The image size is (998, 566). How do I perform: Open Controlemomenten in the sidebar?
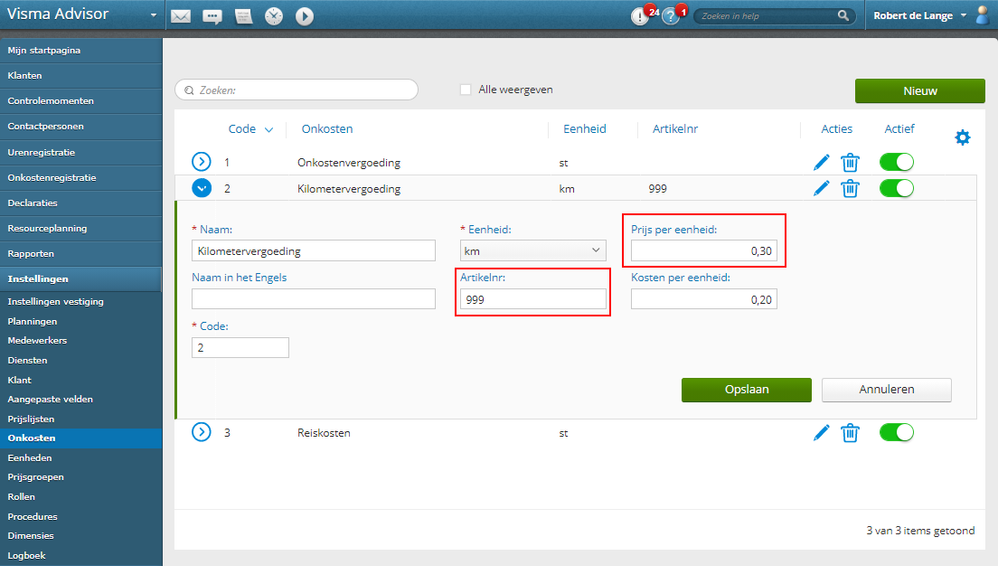(x=81, y=101)
